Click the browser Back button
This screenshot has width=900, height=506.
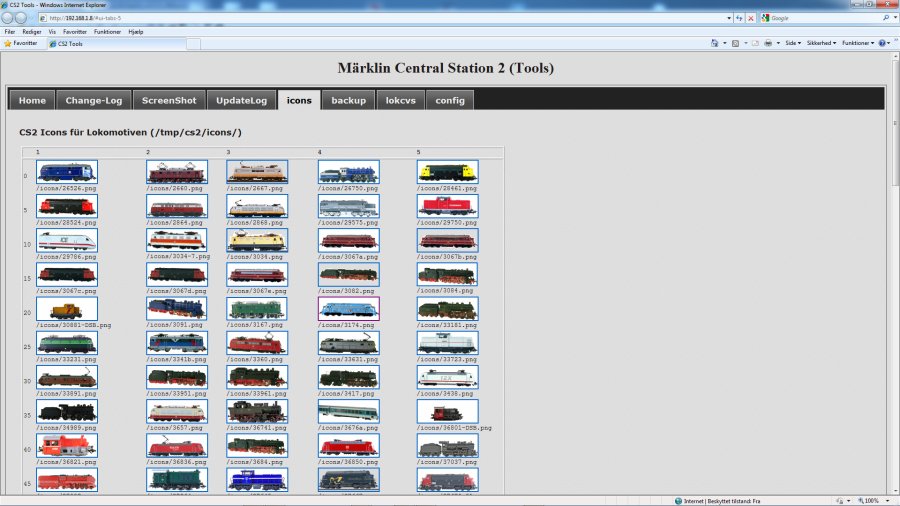7,18
